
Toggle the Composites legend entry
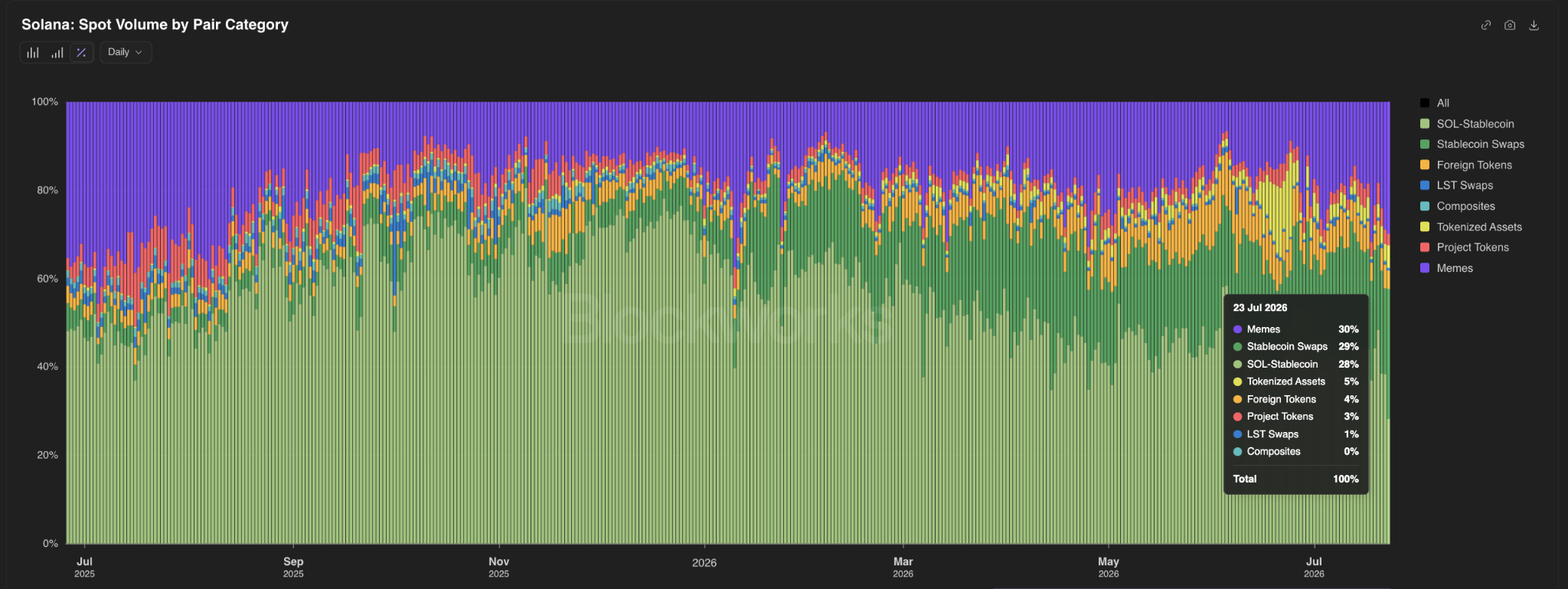pyautogui.click(x=1457, y=206)
